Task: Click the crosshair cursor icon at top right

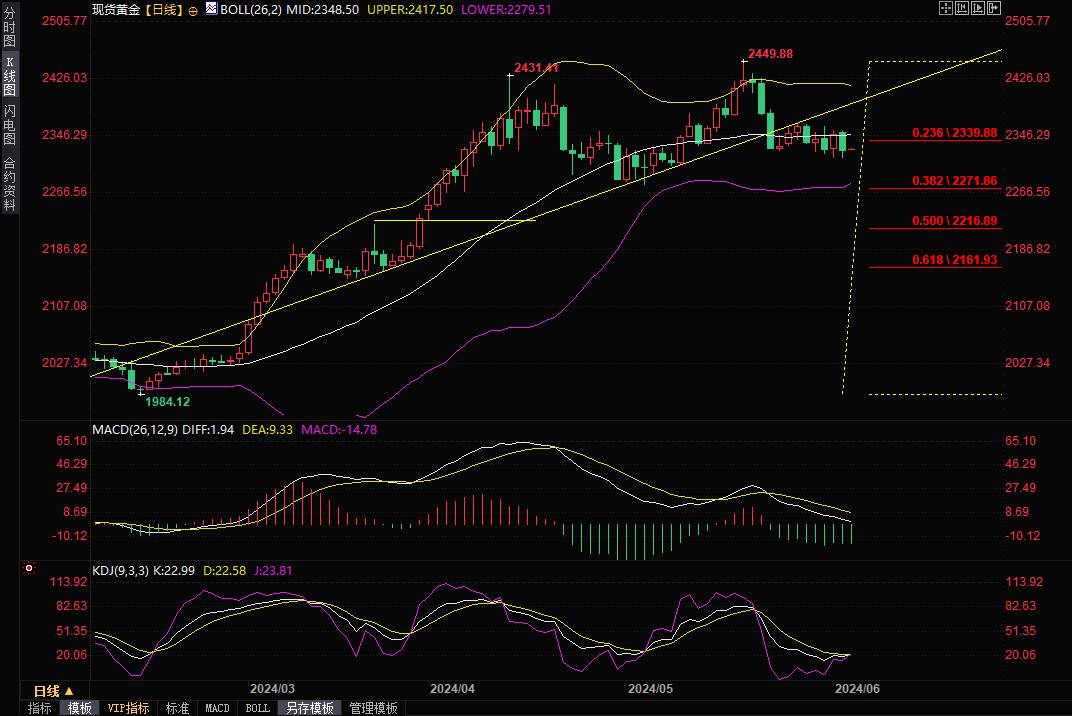Action: tap(945, 8)
